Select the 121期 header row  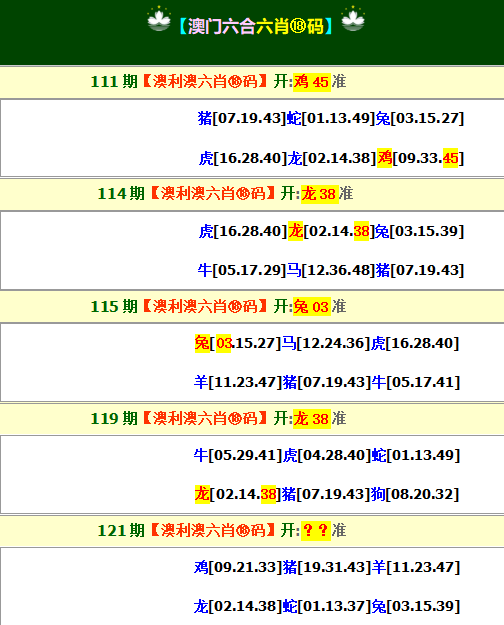(x=252, y=531)
